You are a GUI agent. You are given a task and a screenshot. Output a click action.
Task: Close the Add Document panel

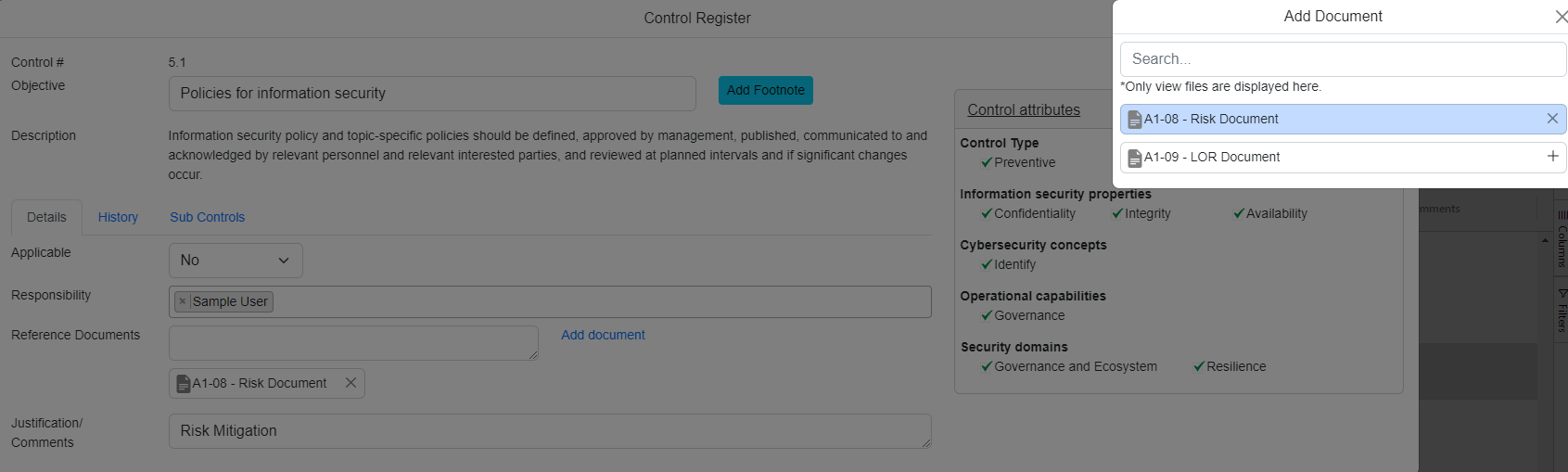pyautogui.click(x=1561, y=17)
